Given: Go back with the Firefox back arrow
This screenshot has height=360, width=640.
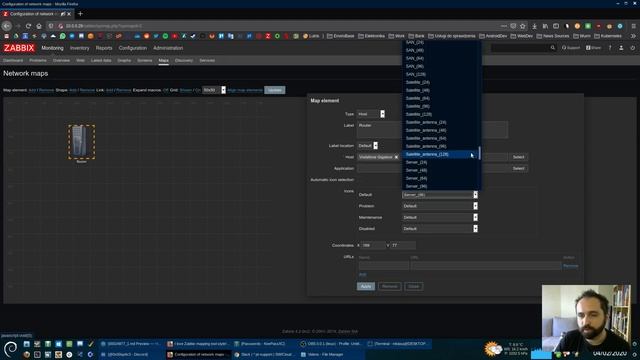Looking at the screenshot, I should pos(7,26).
